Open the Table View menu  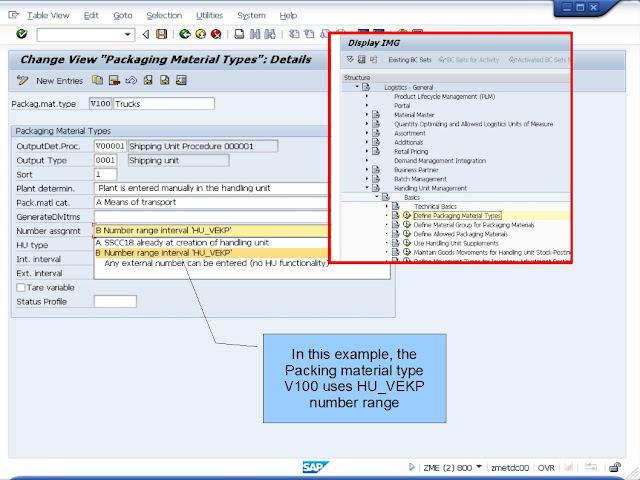point(48,16)
